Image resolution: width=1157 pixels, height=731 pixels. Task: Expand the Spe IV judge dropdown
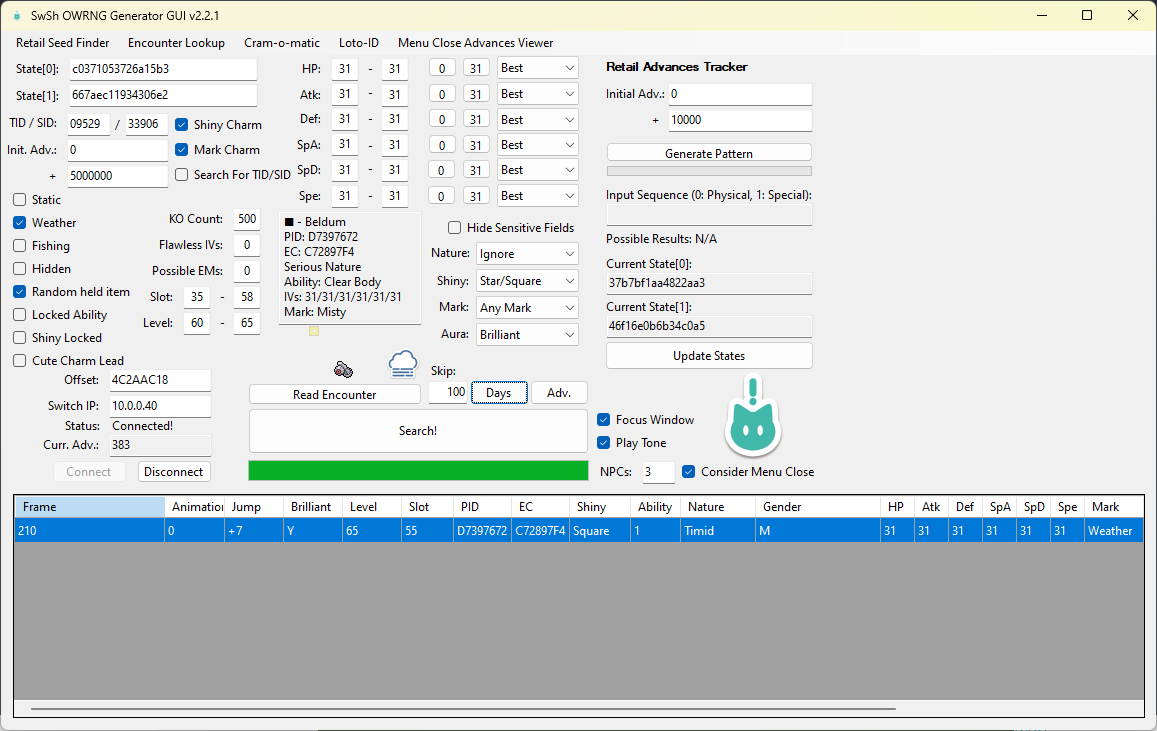click(537, 195)
